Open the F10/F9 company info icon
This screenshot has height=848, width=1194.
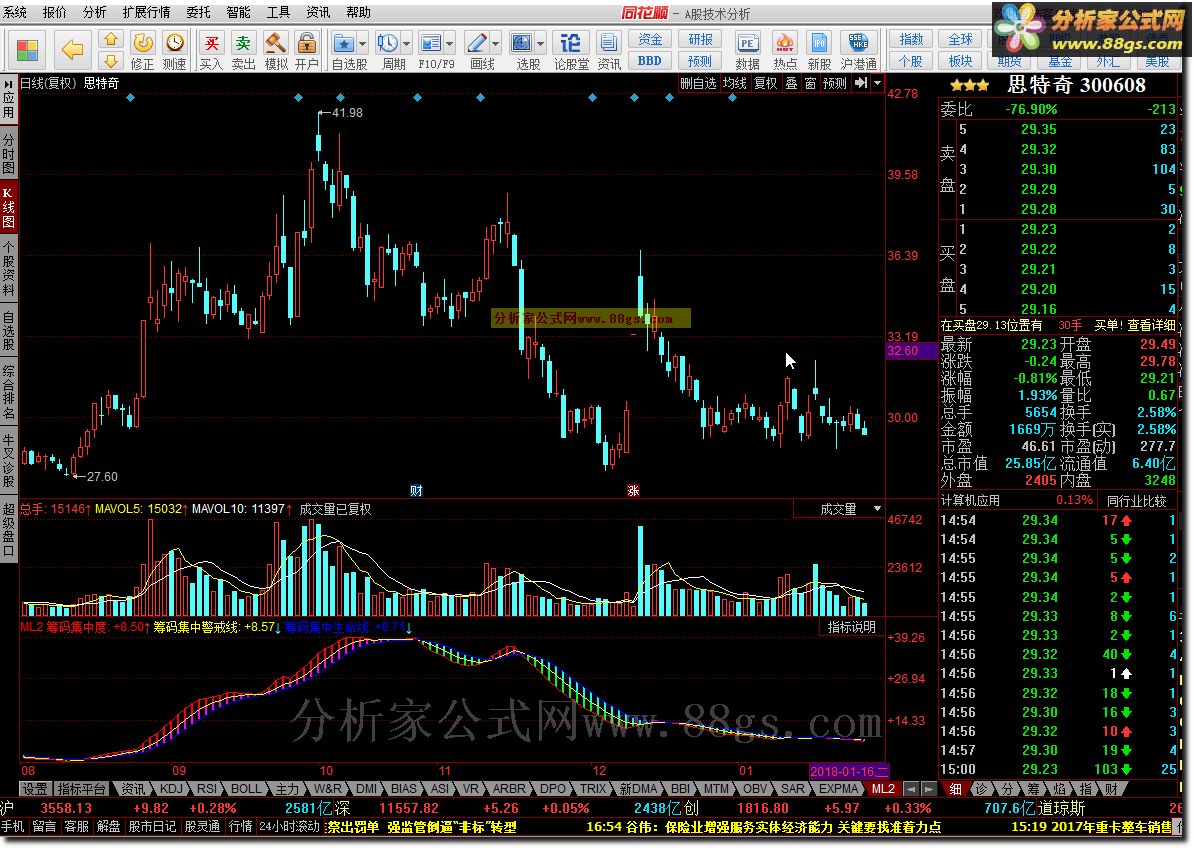coord(431,43)
